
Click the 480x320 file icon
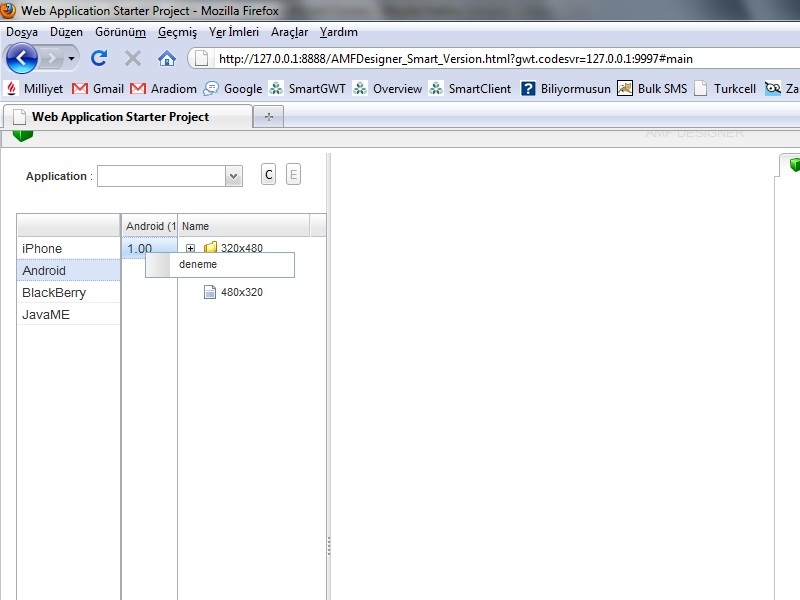(210, 292)
